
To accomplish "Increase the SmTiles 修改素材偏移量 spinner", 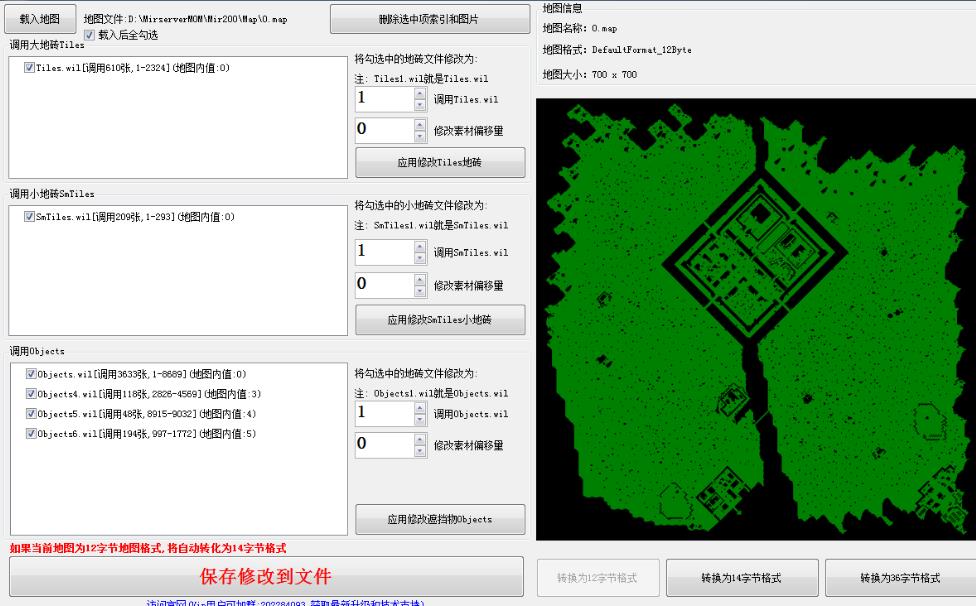I will [420, 279].
